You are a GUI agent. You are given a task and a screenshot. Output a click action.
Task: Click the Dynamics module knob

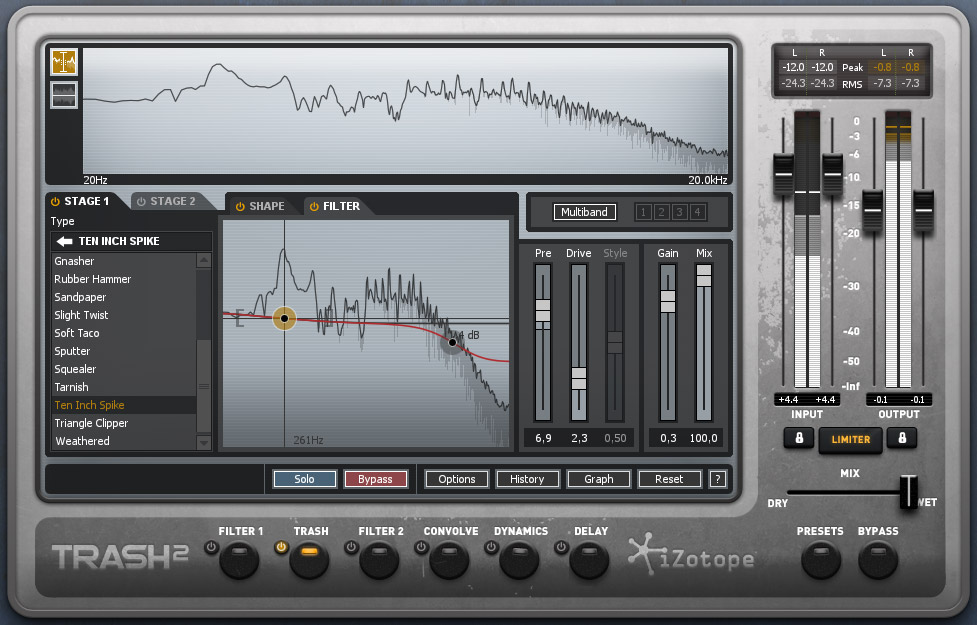(517, 561)
